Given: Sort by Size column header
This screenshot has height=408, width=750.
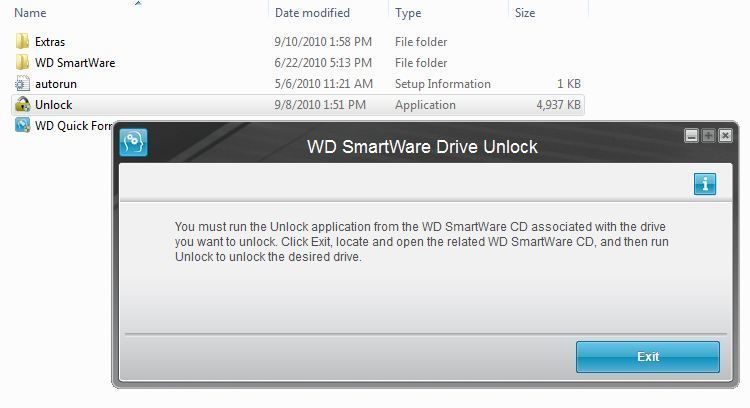Looking at the screenshot, I should point(525,13).
